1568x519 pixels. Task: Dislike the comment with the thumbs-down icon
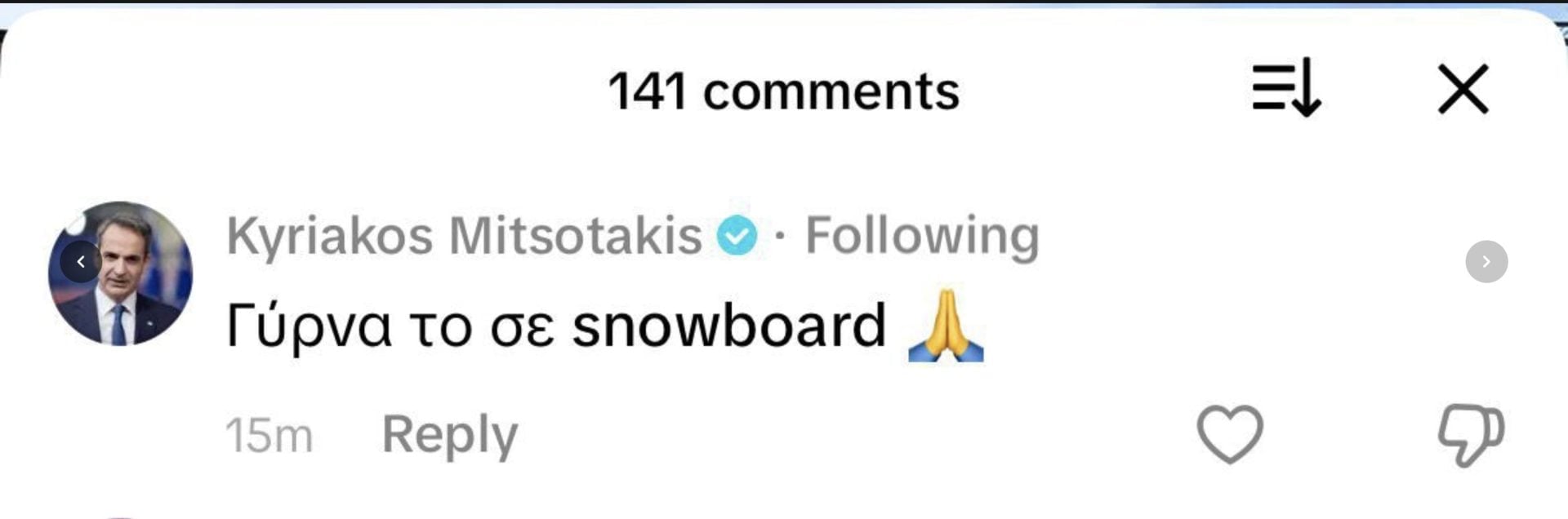tap(1470, 435)
